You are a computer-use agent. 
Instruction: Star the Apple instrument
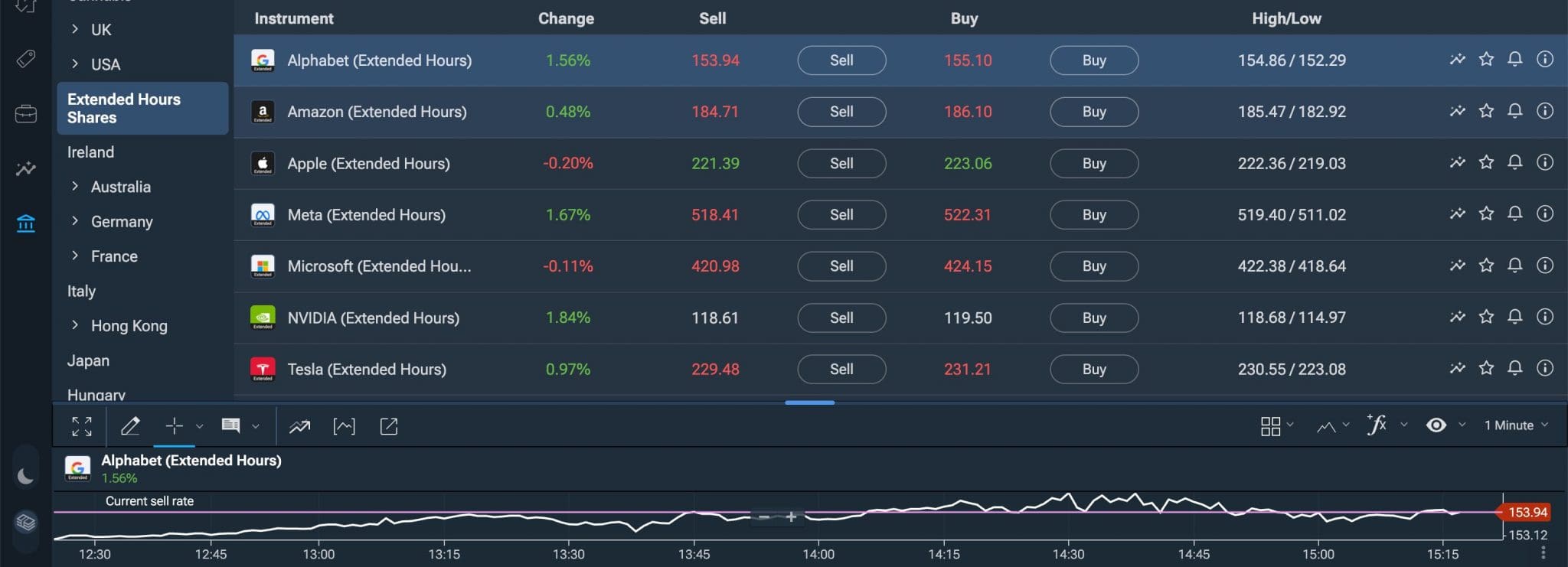click(x=1486, y=162)
